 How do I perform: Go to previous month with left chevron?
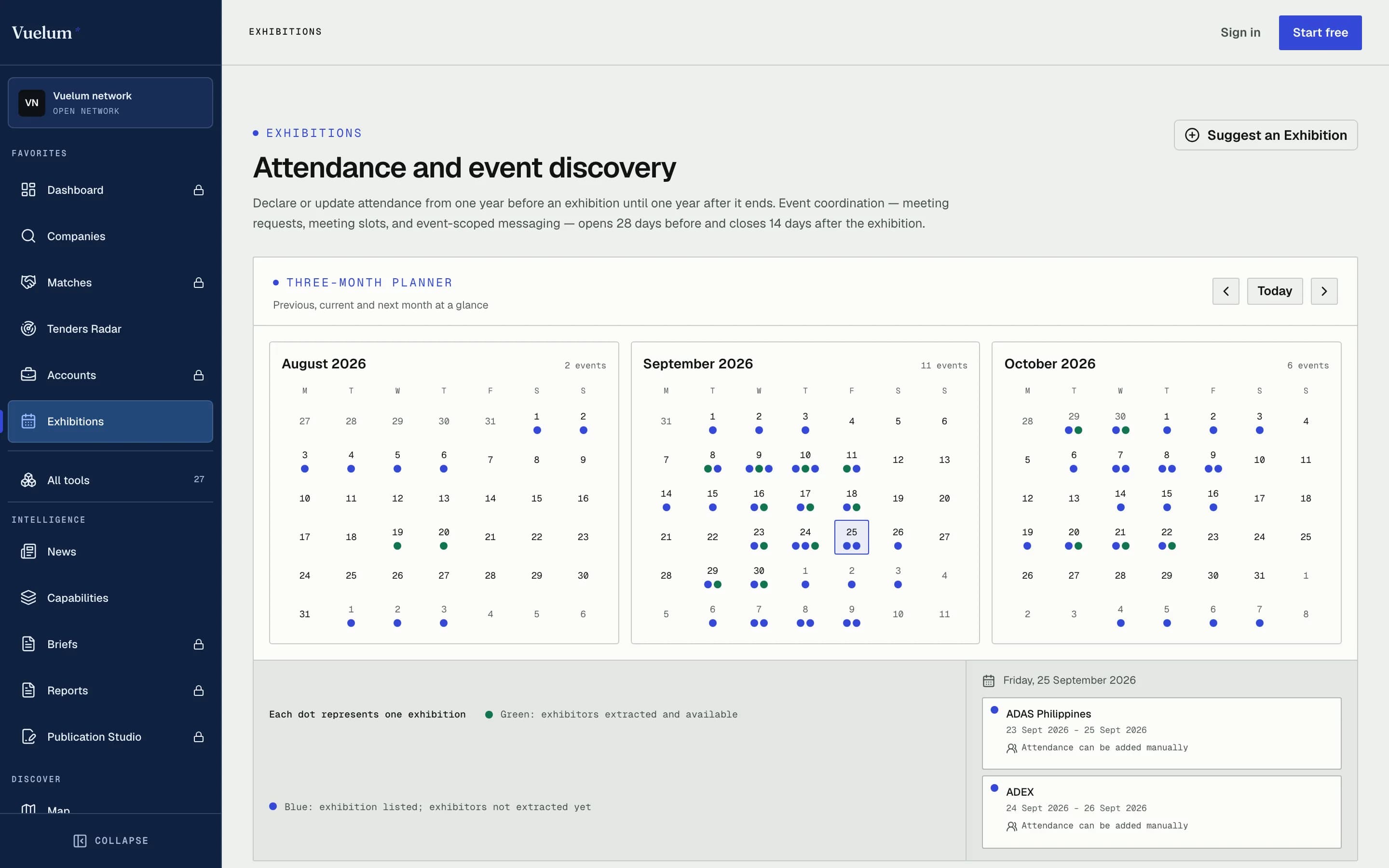(x=1226, y=291)
